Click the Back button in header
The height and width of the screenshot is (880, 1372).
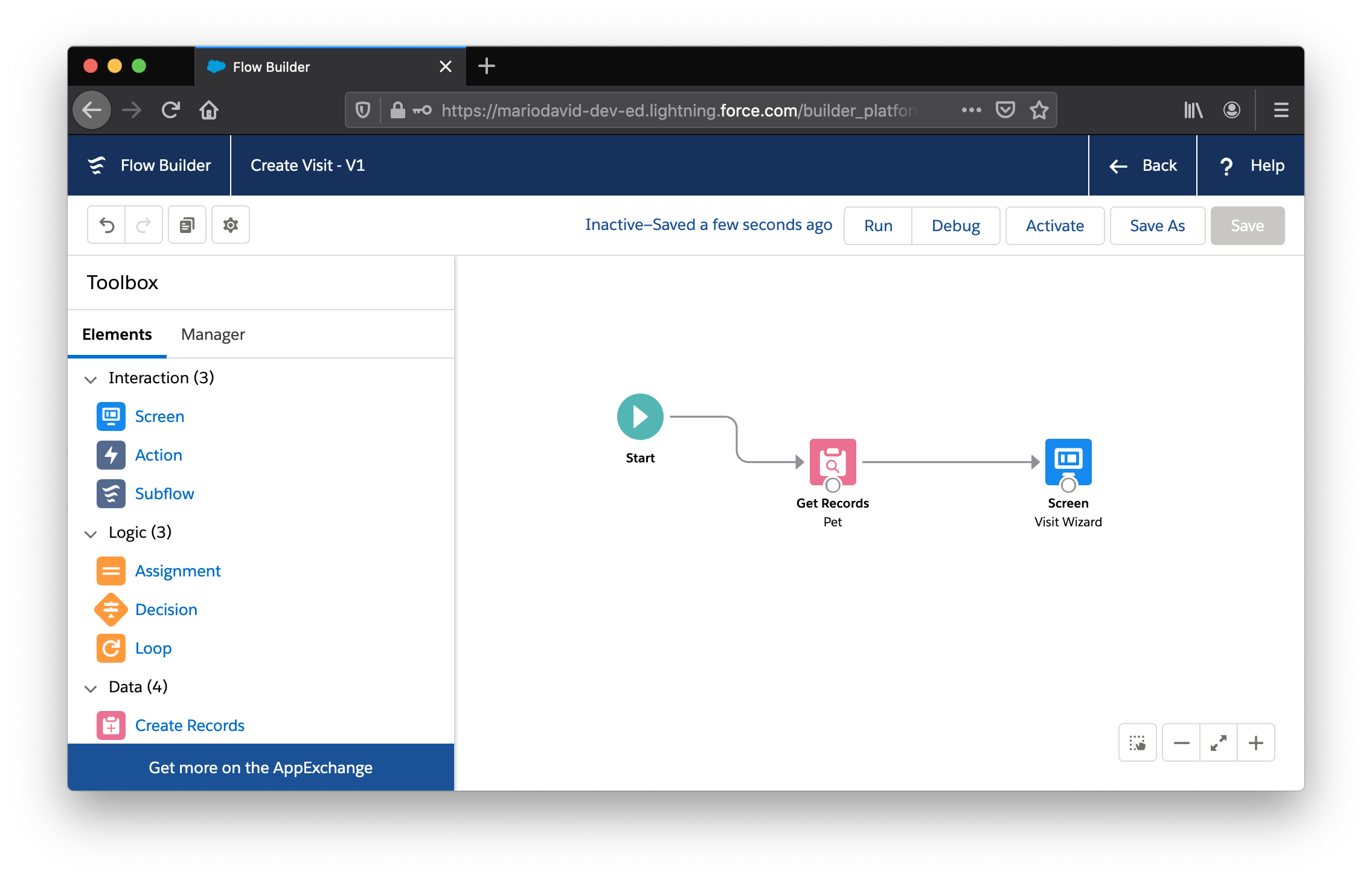pos(1143,165)
